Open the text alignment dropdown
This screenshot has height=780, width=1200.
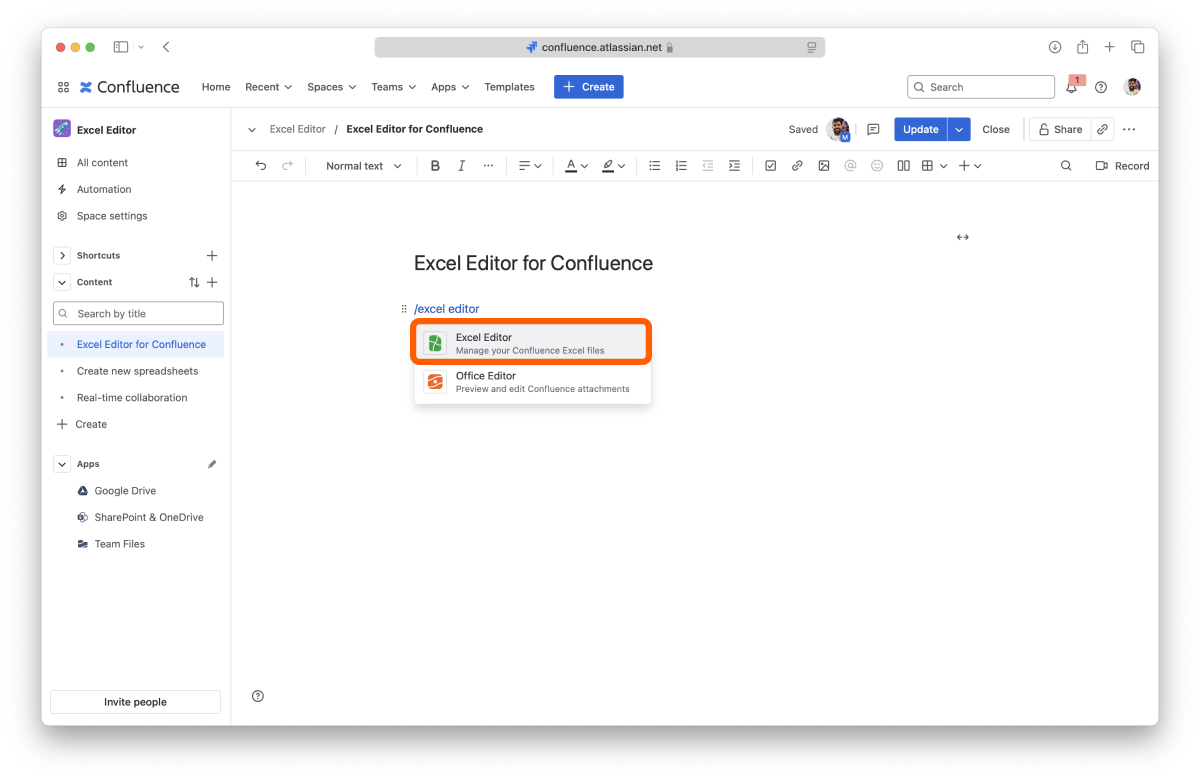(530, 166)
